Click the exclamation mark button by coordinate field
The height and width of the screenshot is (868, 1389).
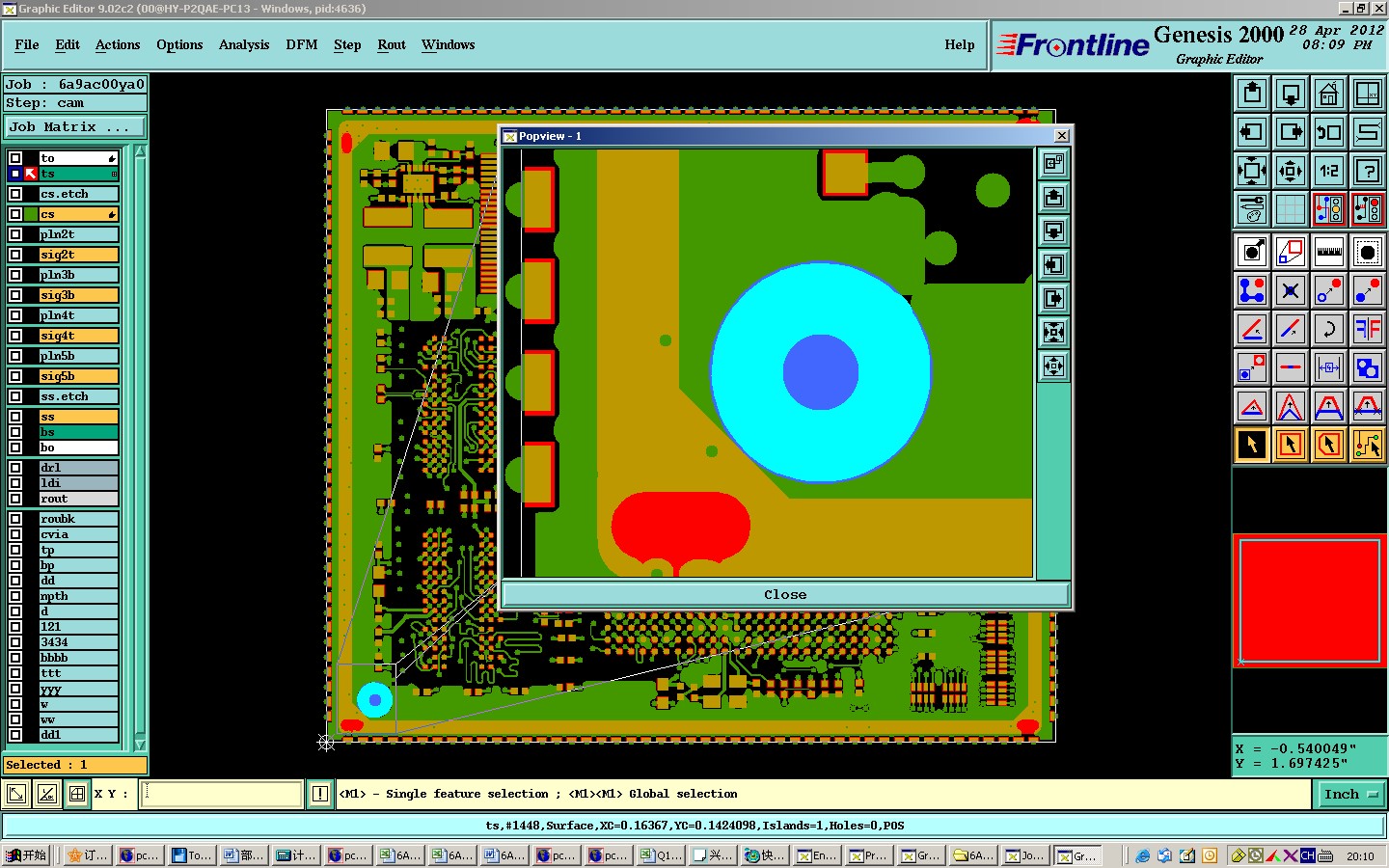[x=320, y=795]
